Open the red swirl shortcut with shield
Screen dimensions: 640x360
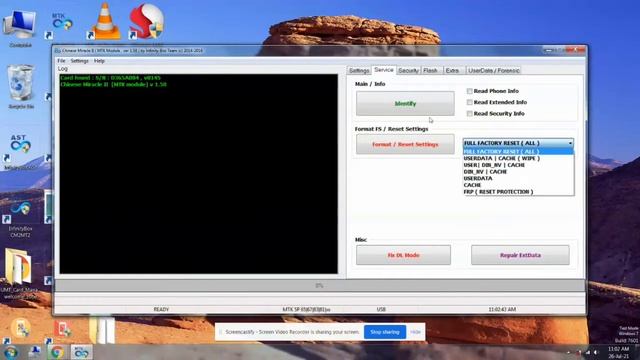[x=146, y=21]
